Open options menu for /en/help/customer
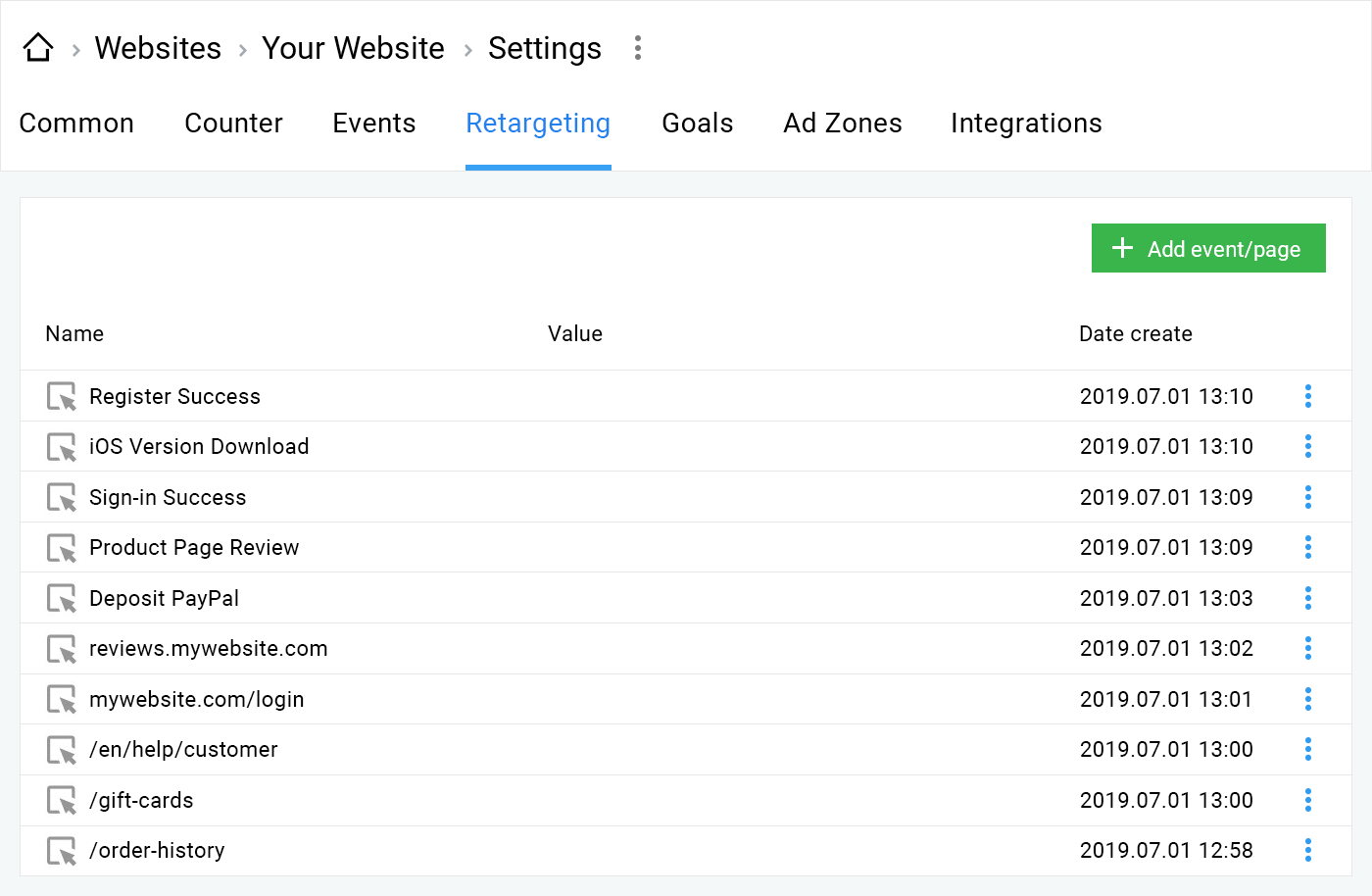The height and width of the screenshot is (896, 1372). coord(1308,749)
